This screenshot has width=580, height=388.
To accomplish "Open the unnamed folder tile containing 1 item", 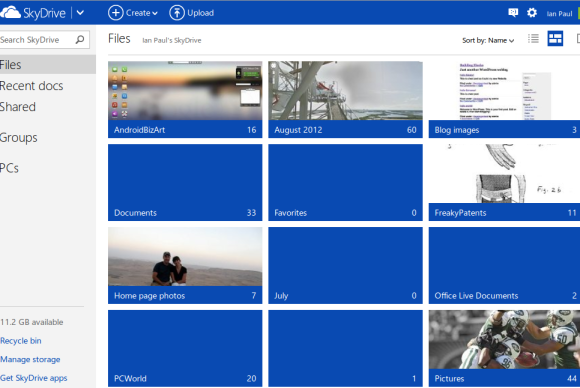I will click(x=345, y=348).
